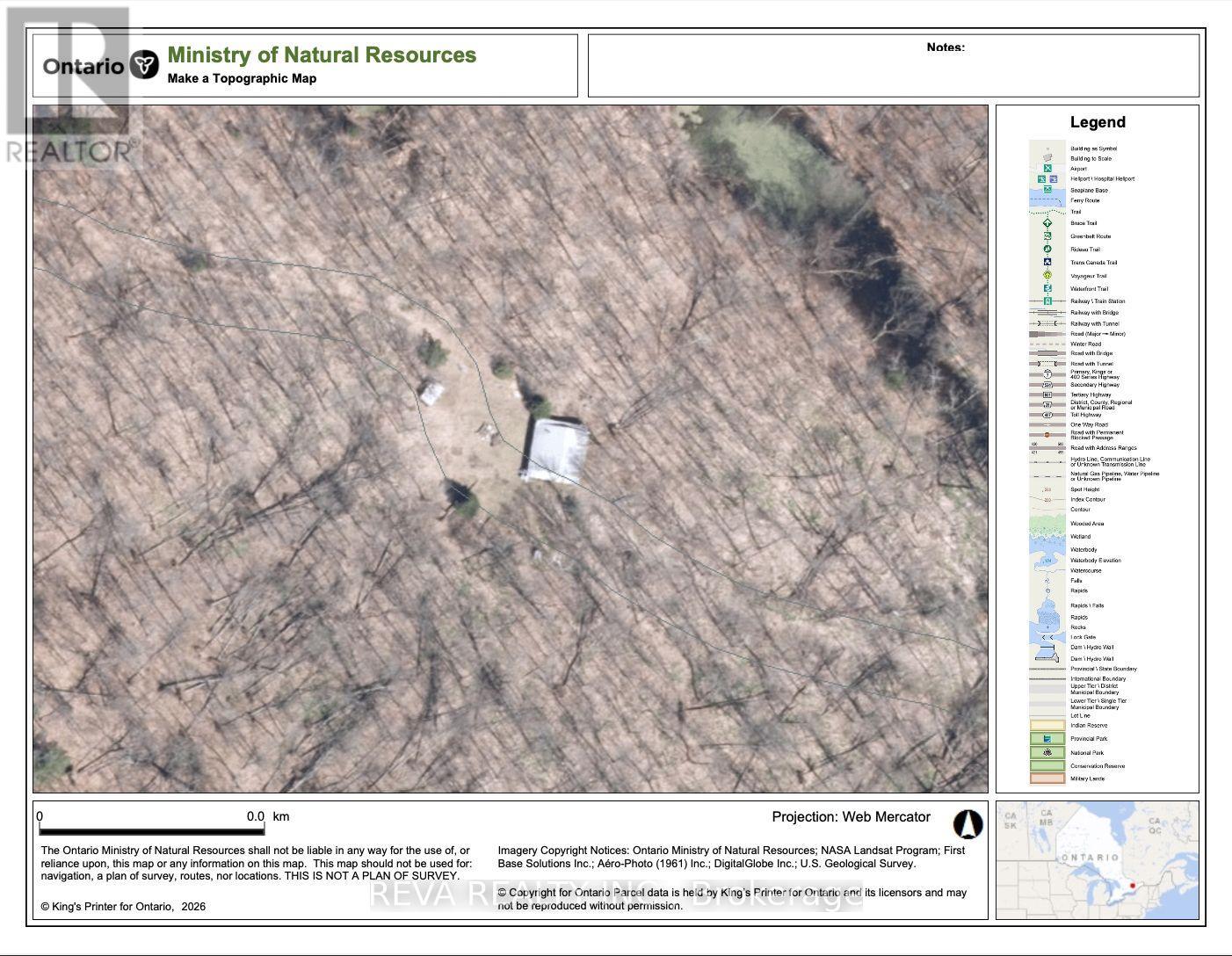
Task: Click the Ontario inset locator map
Action: click(x=1096, y=858)
